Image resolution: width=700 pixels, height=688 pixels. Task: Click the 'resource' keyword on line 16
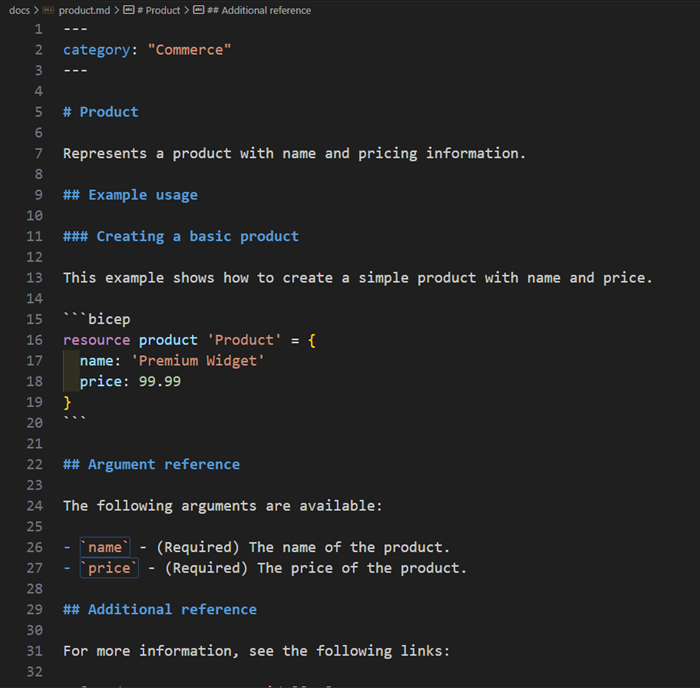coord(96,340)
